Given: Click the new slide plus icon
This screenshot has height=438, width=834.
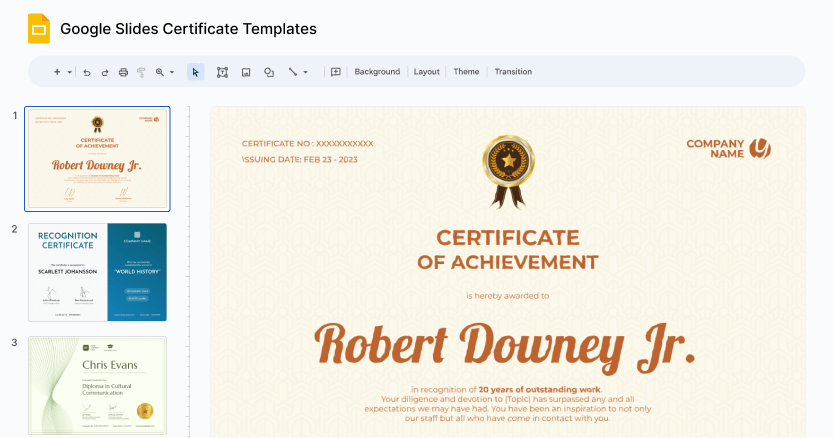Looking at the screenshot, I should click(57, 72).
